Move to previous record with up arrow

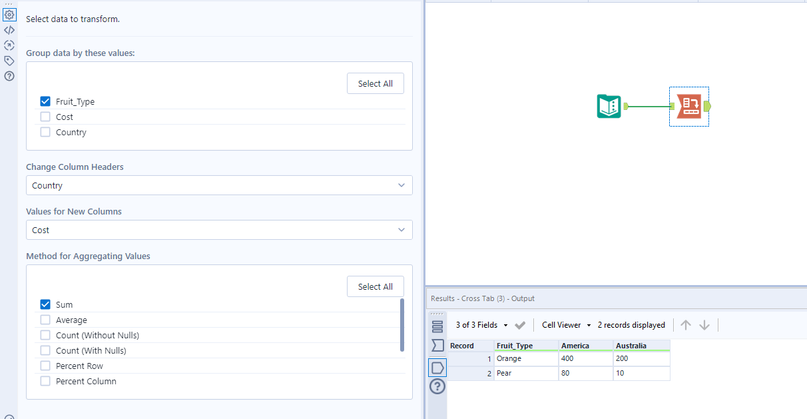686,325
